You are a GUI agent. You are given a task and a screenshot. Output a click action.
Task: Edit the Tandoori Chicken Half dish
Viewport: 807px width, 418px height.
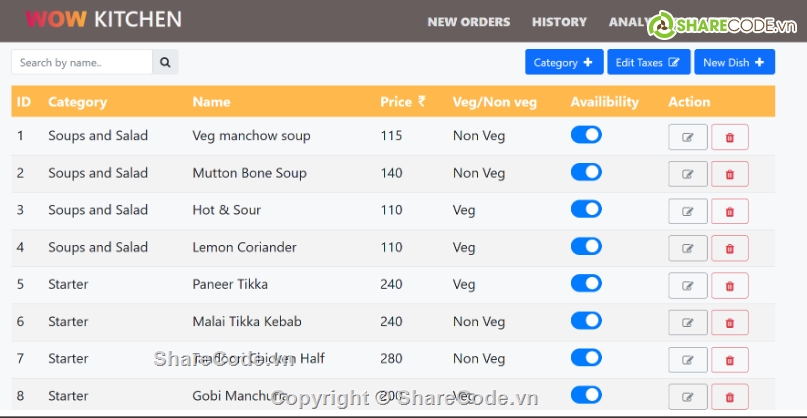pos(688,359)
